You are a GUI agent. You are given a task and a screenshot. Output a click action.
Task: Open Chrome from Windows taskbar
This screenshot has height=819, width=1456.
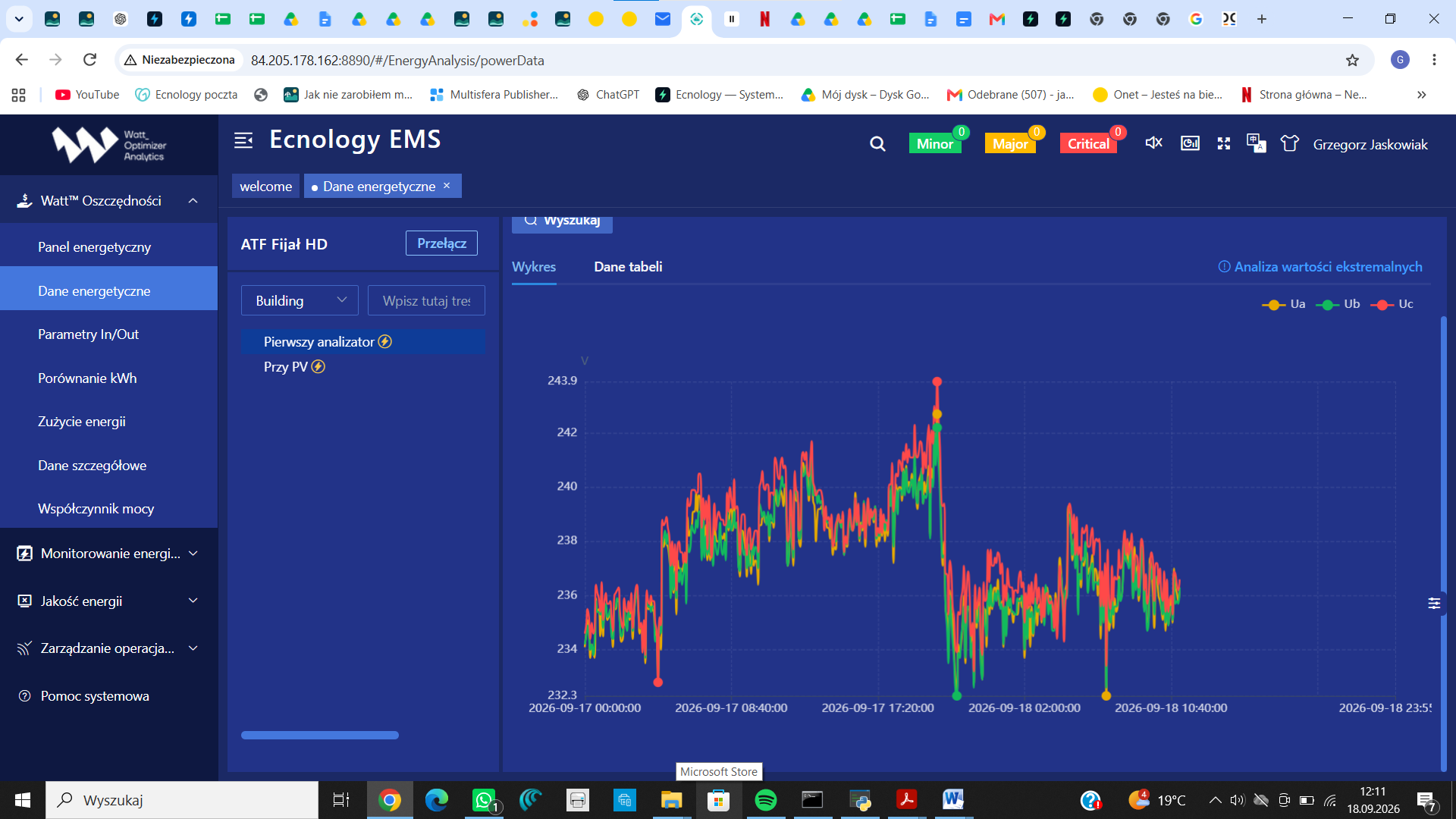coord(390,800)
